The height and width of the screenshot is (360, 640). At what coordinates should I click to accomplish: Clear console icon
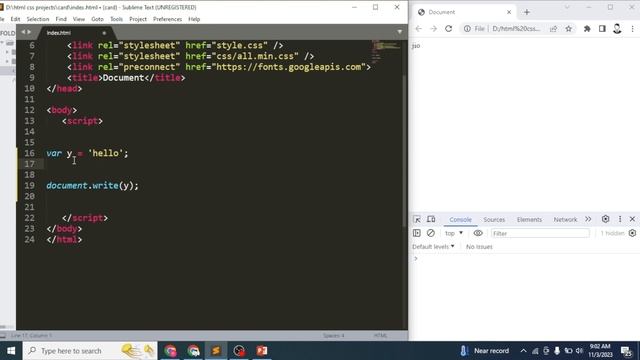(x=431, y=233)
